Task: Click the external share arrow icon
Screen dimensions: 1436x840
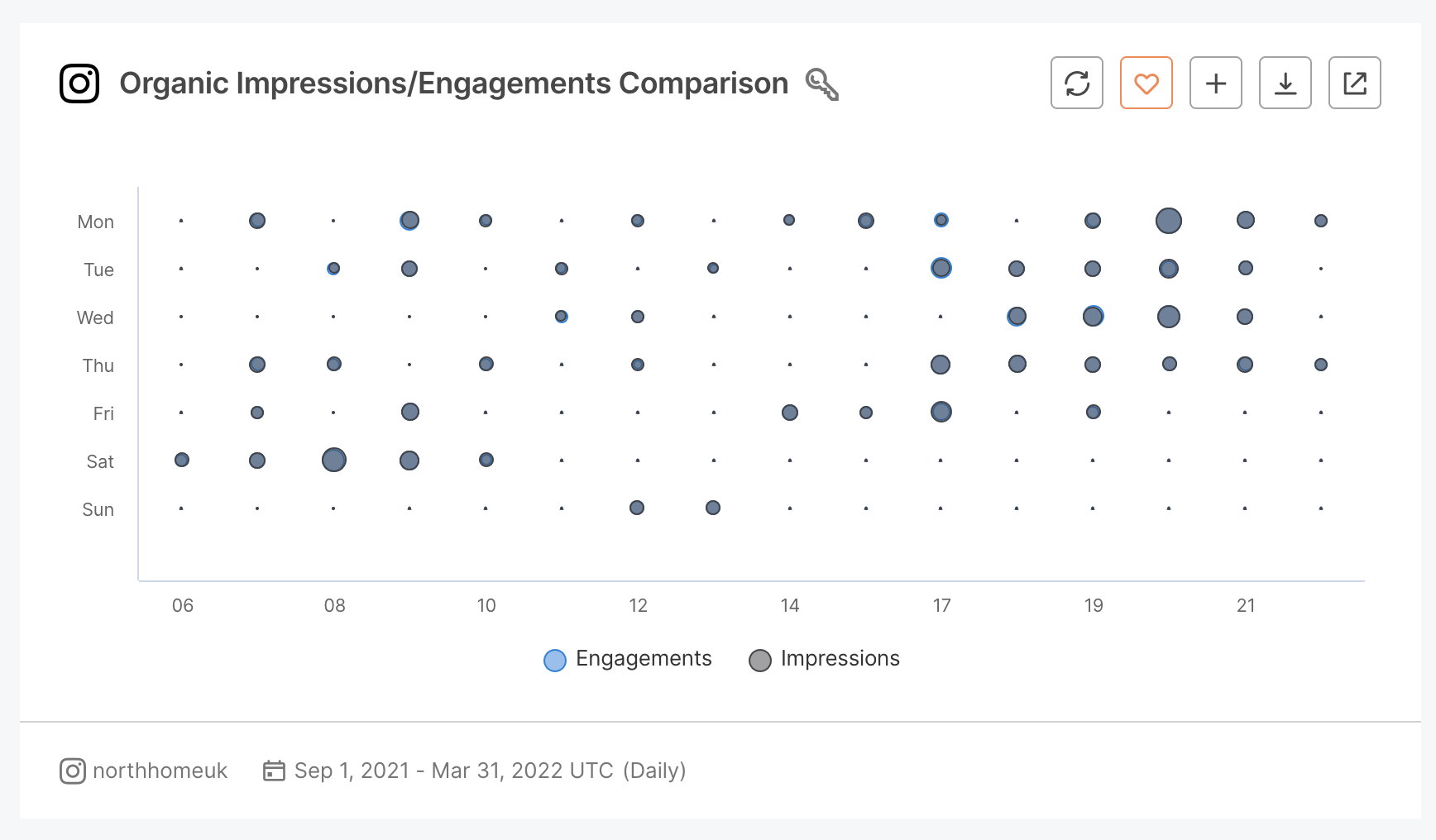Action: [x=1354, y=83]
